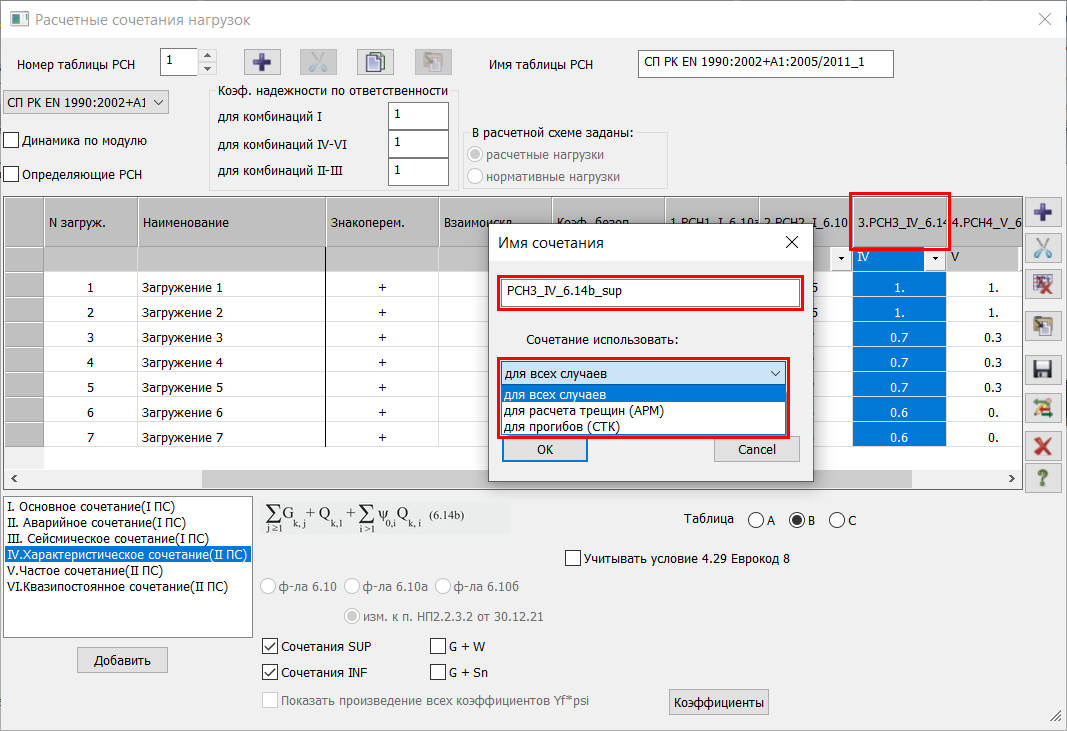Select I. Основное сочетание(I ПС) in the list
Screen dimensions: 1067x731
coord(95,506)
